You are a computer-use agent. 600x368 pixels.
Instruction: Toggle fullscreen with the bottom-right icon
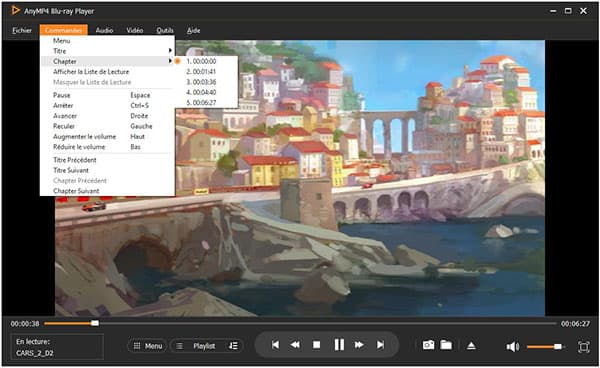(584, 347)
